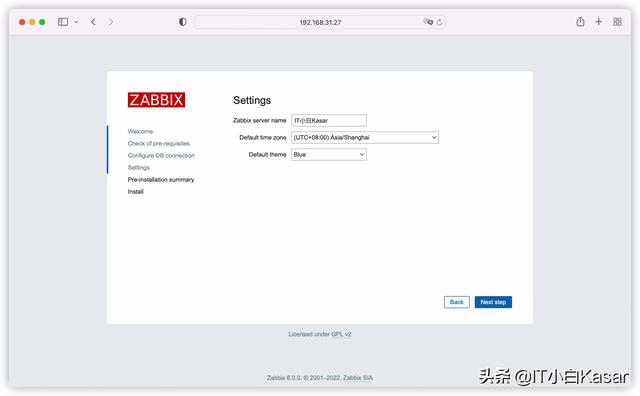Open the Default theme dropdown
Screen dimensions: 640x396
(329, 154)
